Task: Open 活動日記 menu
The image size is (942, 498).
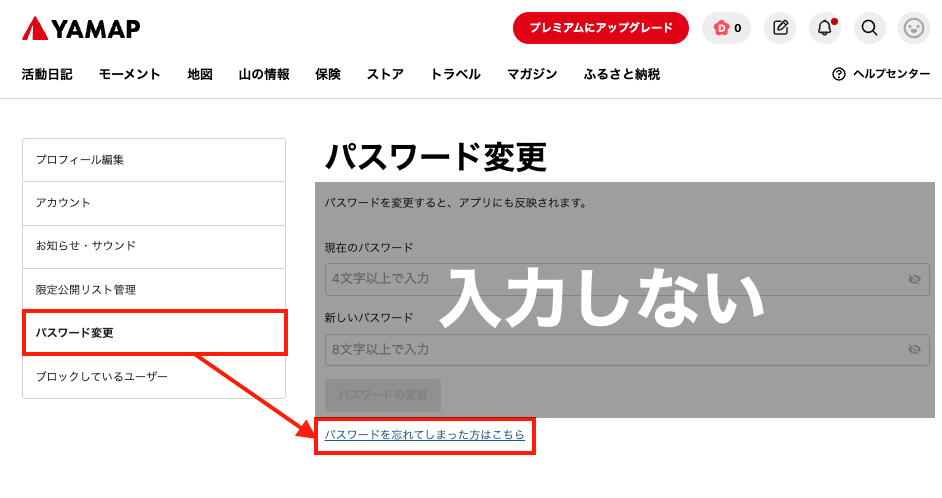Action: tap(47, 74)
